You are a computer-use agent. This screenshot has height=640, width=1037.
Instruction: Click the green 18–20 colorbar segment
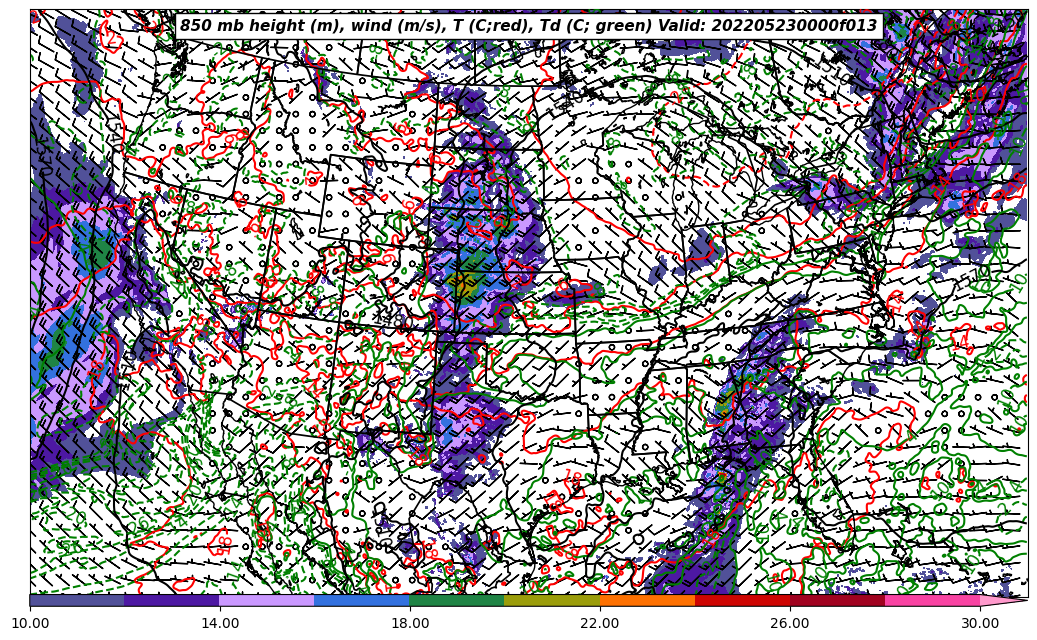(457, 601)
